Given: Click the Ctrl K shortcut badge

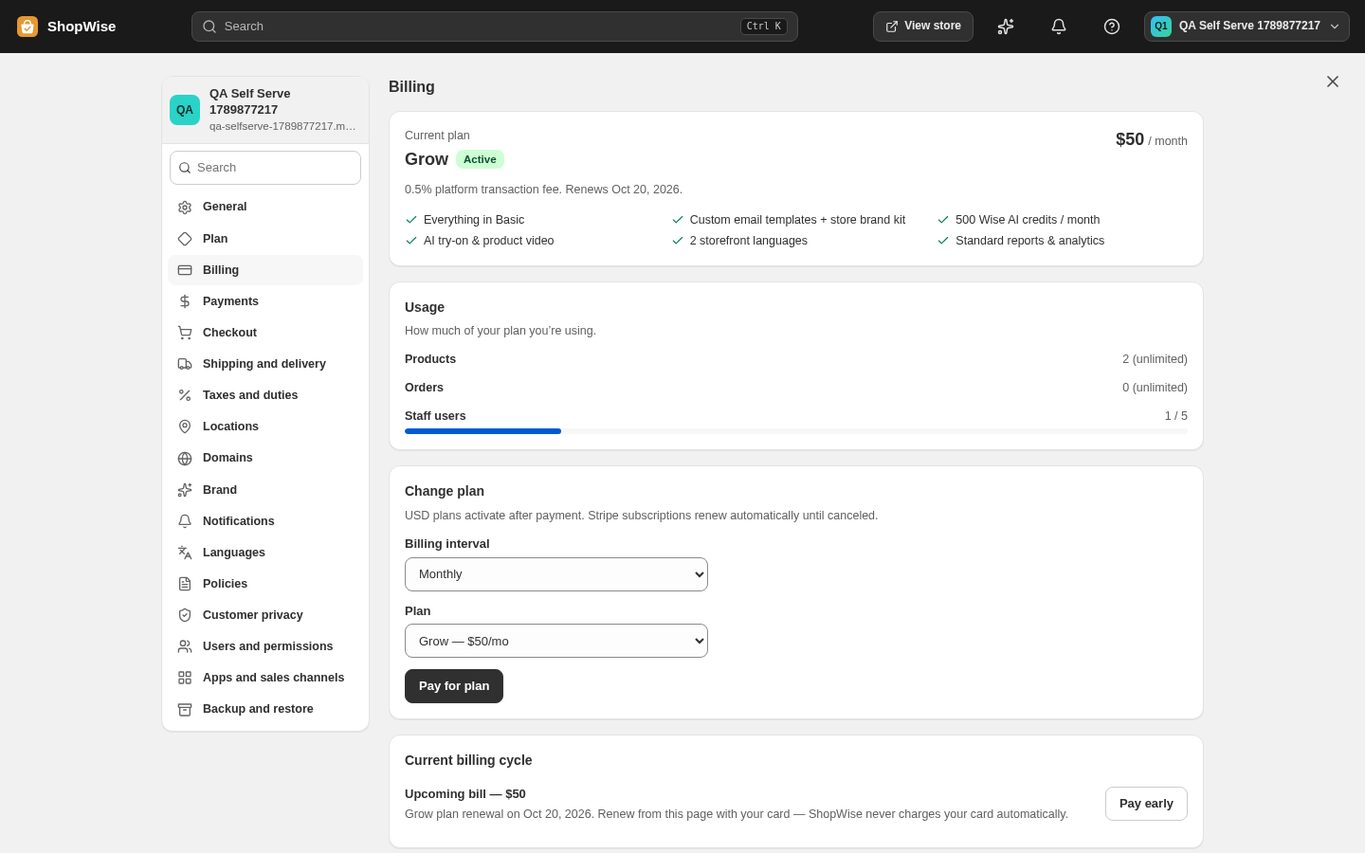Looking at the screenshot, I should (x=764, y=26).
